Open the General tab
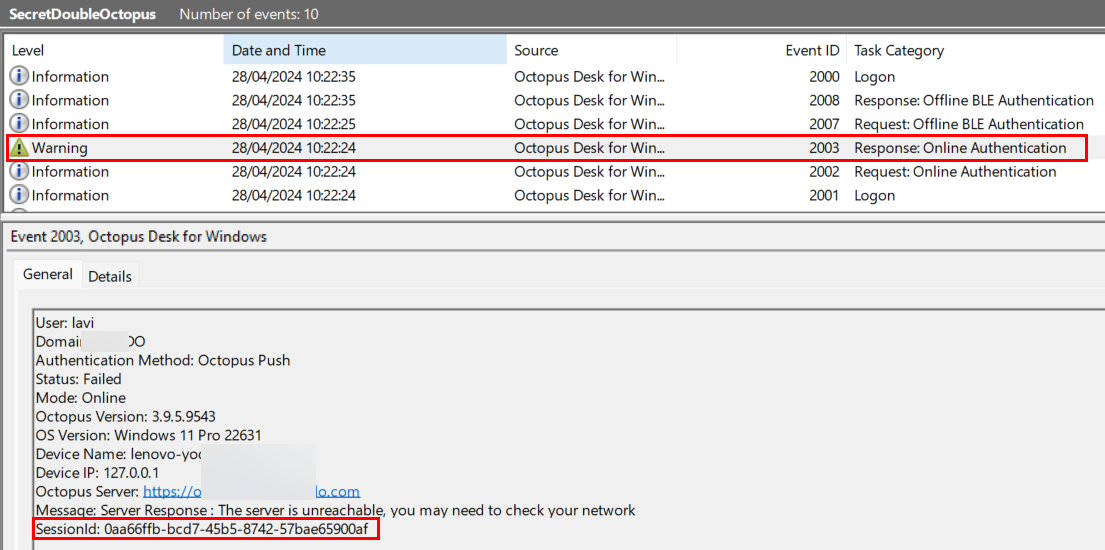The height and width of the screenshot is (550, 1105). pos(48,274)
